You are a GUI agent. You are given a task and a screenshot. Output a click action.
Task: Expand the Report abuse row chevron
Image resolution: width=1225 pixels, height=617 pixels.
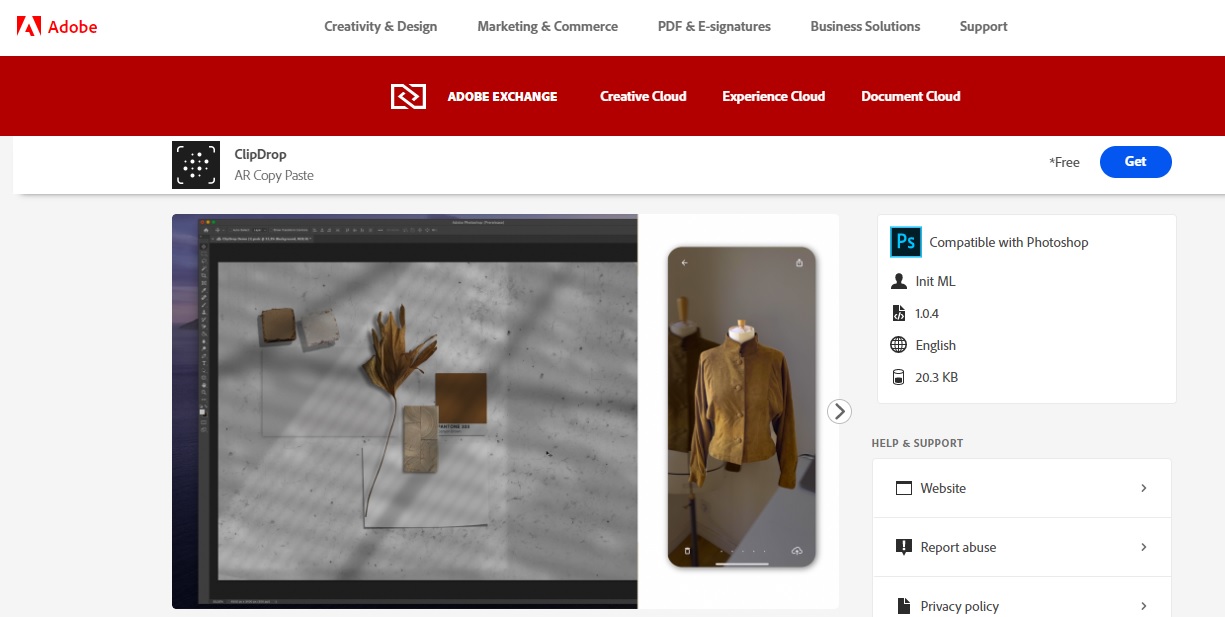[1144, 547]
